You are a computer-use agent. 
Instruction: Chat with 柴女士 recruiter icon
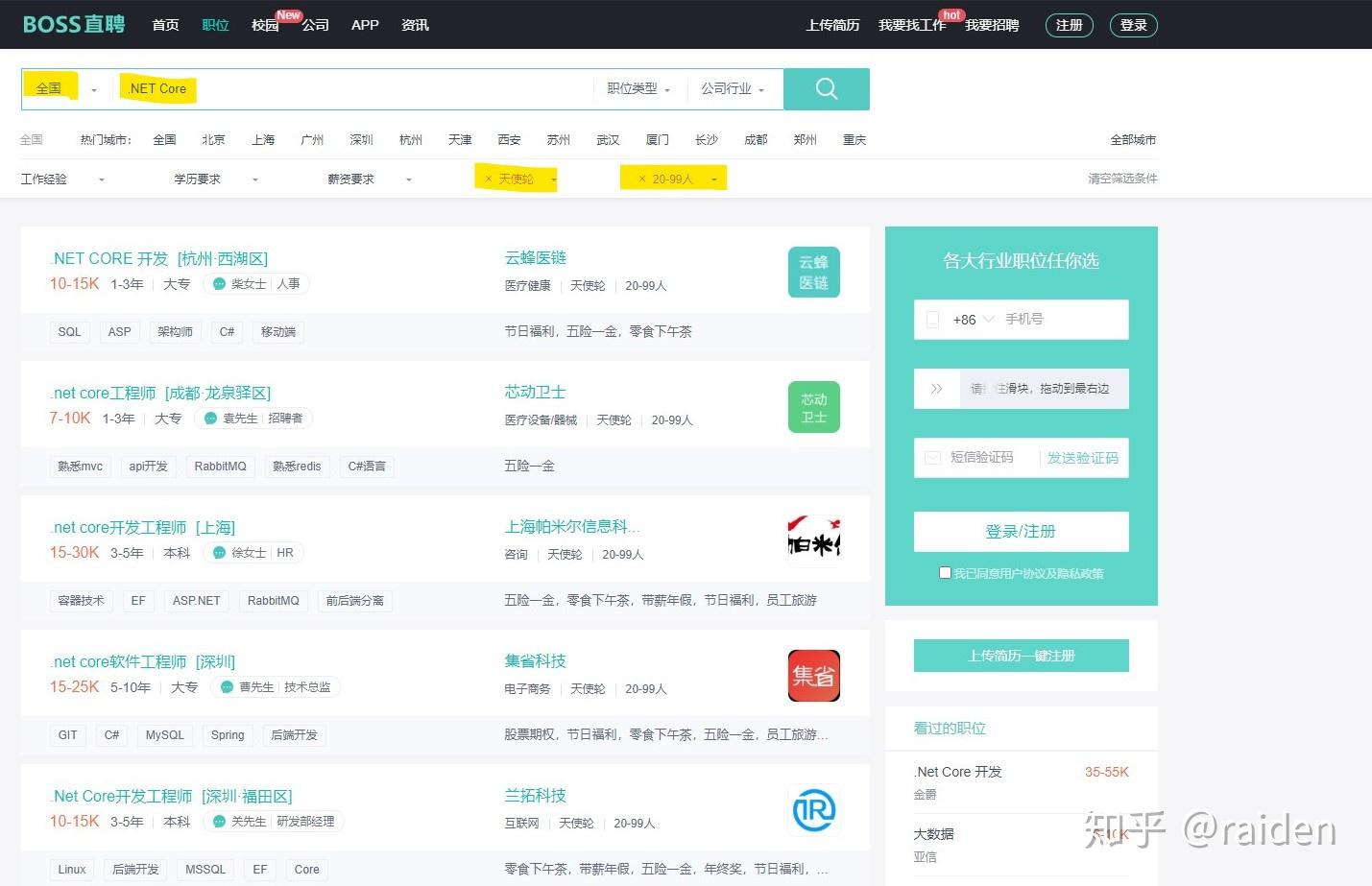(219, 284)
